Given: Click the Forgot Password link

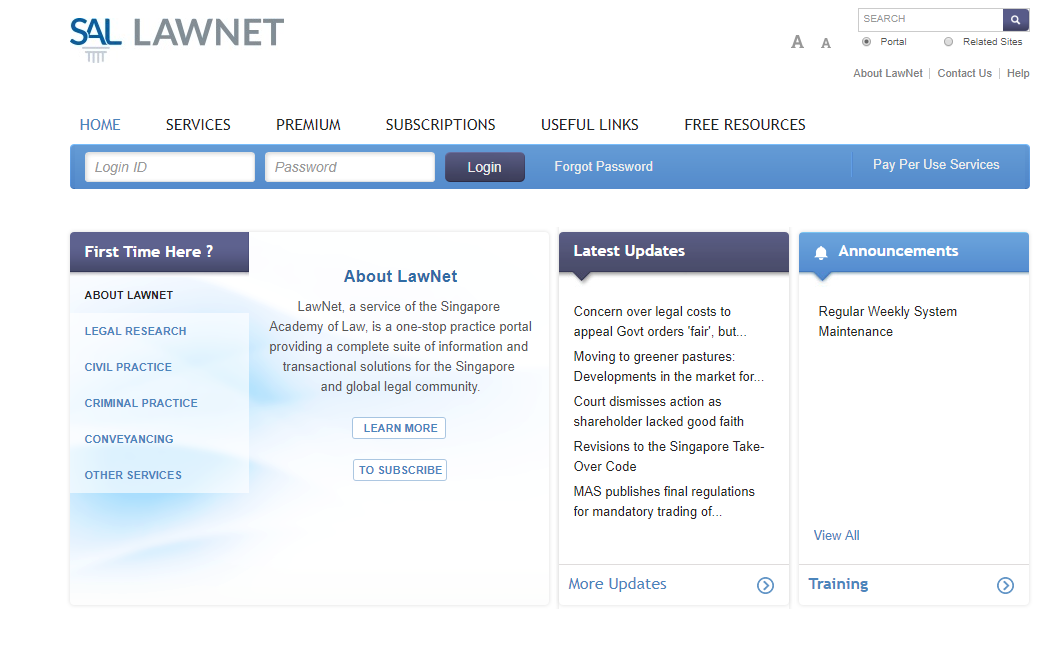Looking at the screenshot, I should tap(603, 167).
